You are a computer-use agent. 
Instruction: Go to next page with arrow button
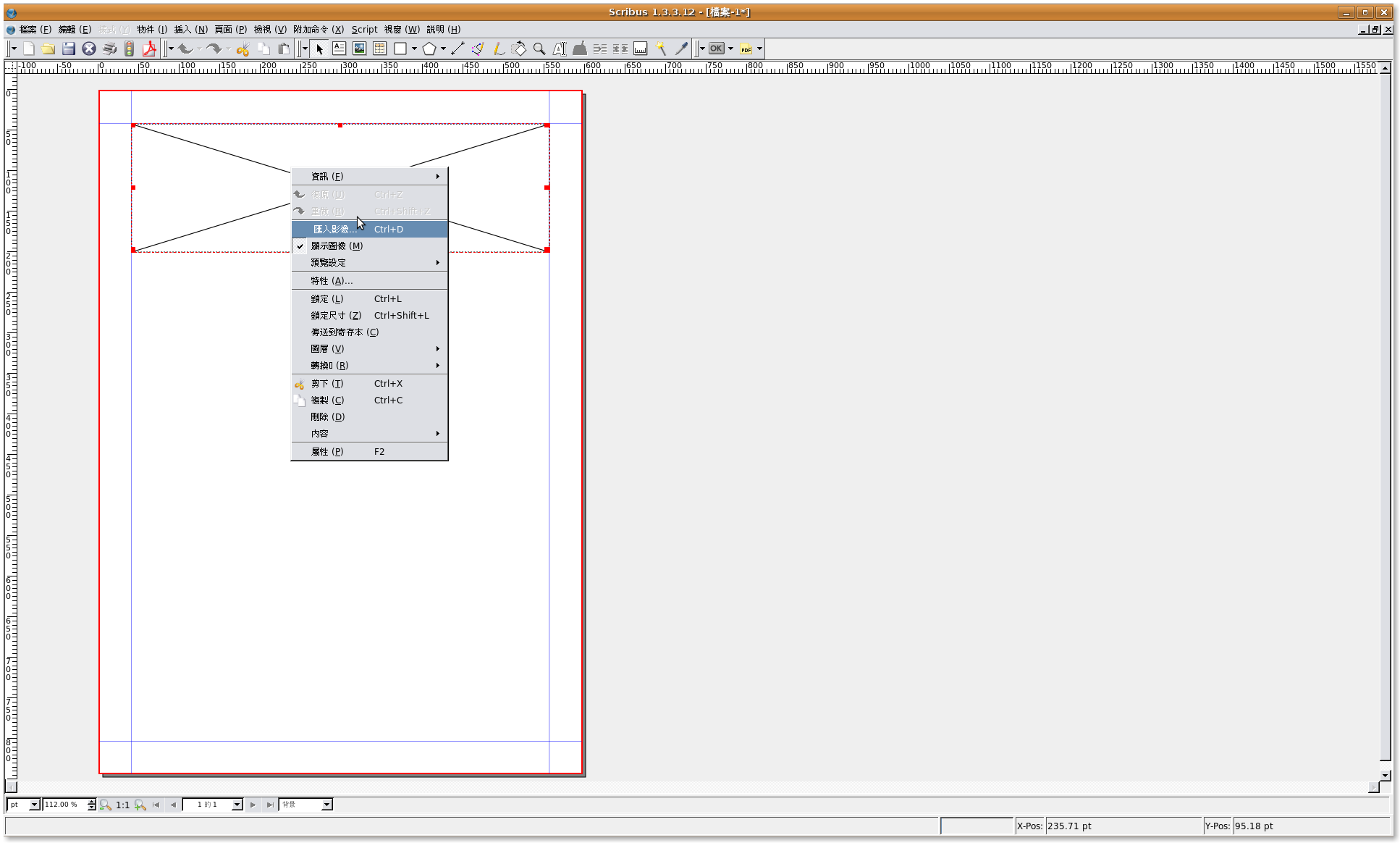point(253,805)
